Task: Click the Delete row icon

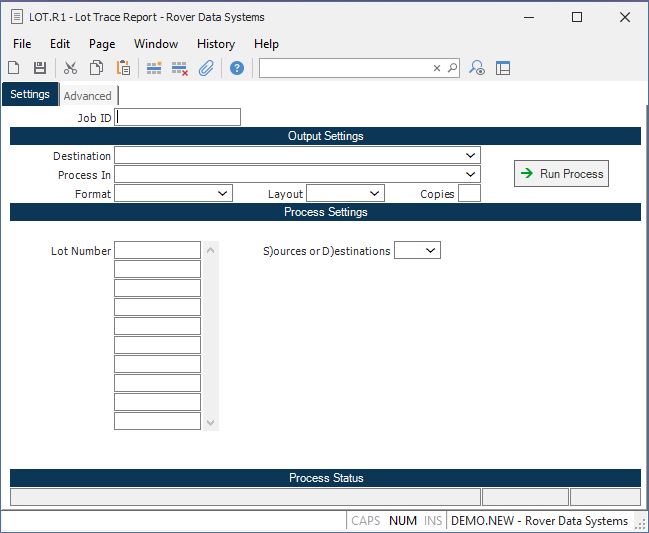Action: [x=180, y=68]
